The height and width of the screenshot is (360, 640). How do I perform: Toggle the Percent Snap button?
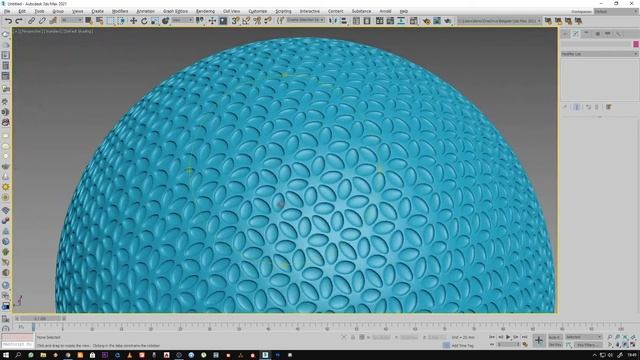tap(257, 20)
